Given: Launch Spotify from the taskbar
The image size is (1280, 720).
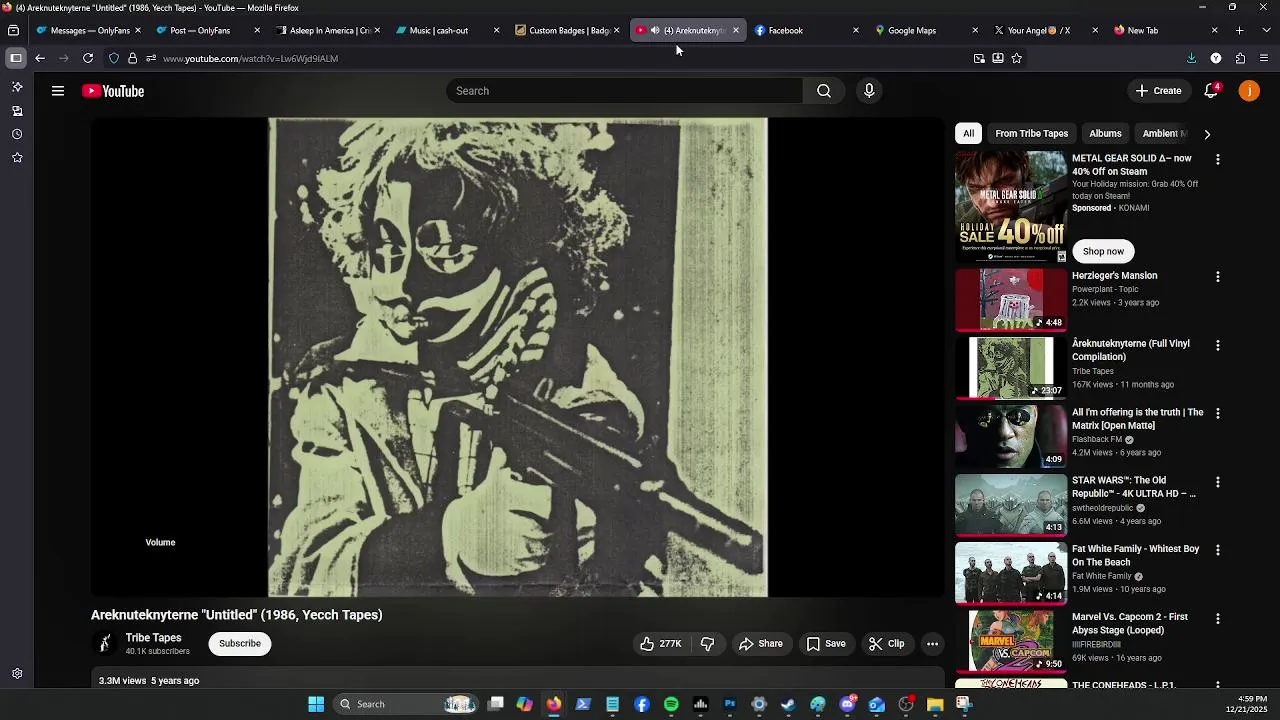Looking at the screenshot, I should [671, 704].
